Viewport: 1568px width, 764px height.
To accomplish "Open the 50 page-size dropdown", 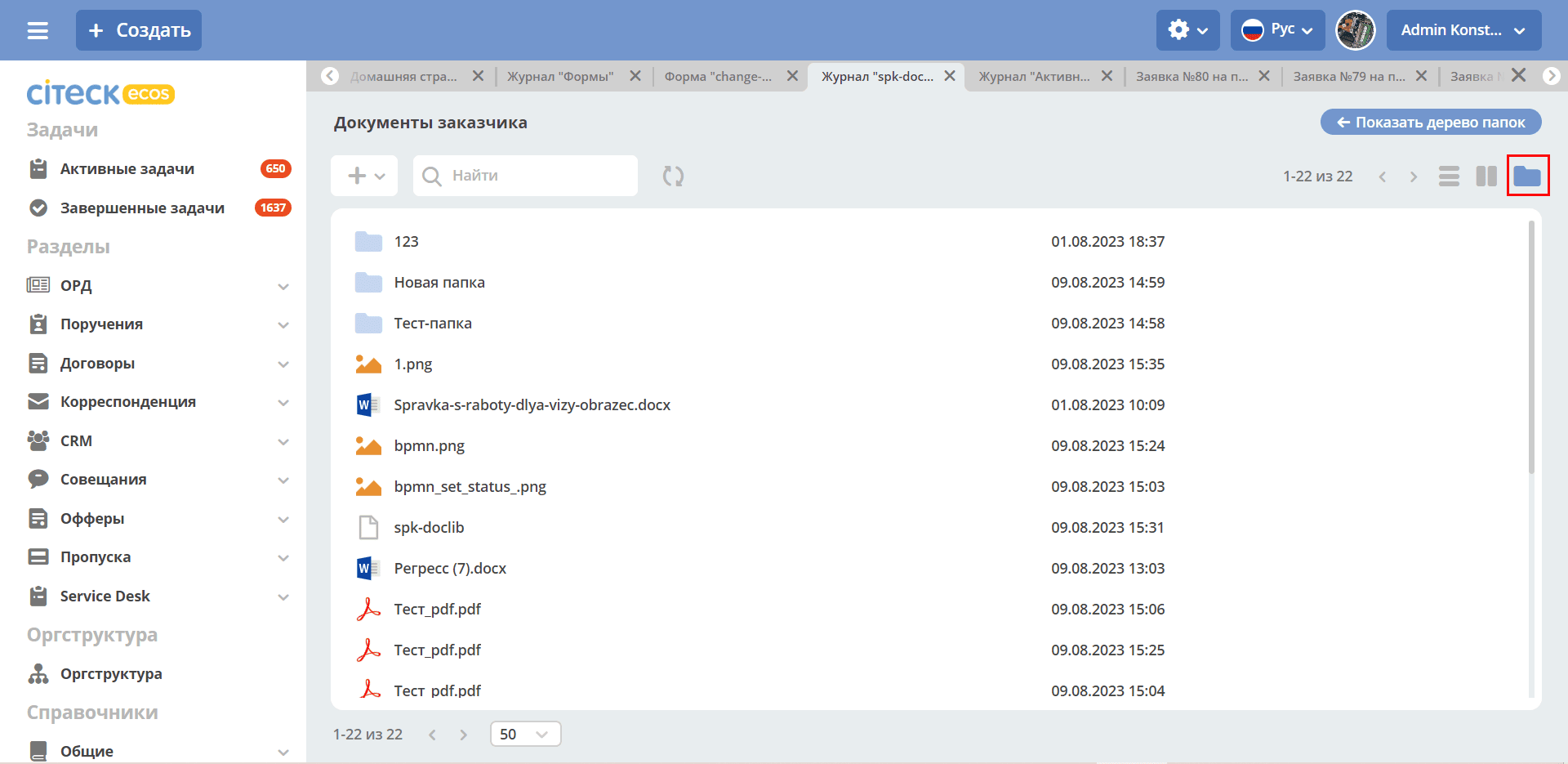I will [x=525, y=734].
